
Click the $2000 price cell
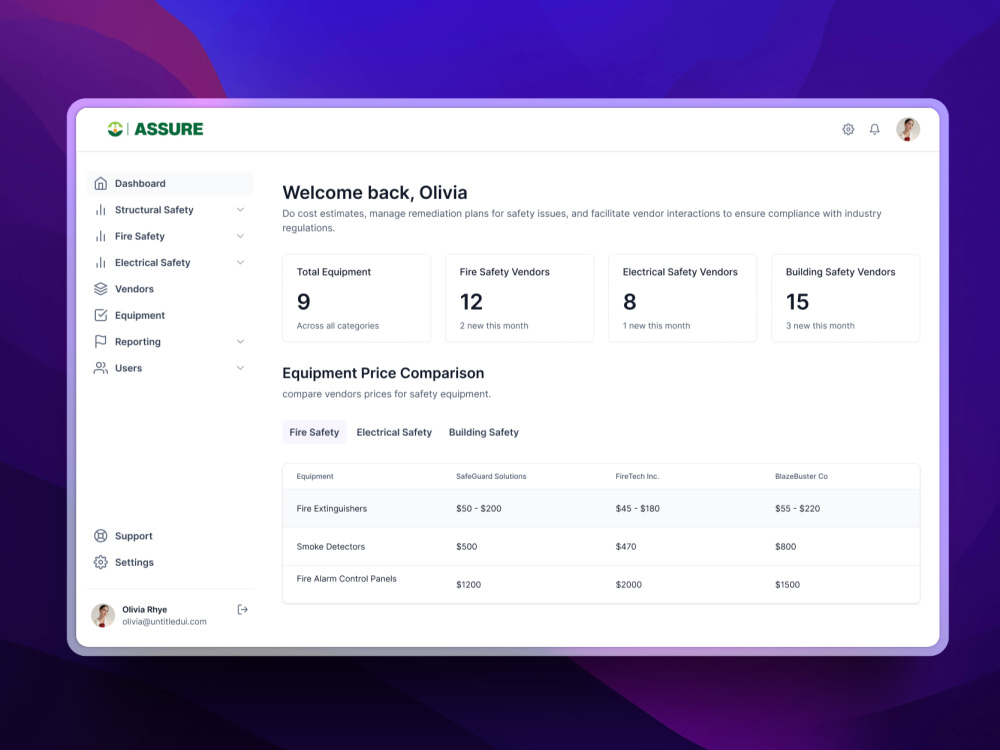[x=629, y=585]
